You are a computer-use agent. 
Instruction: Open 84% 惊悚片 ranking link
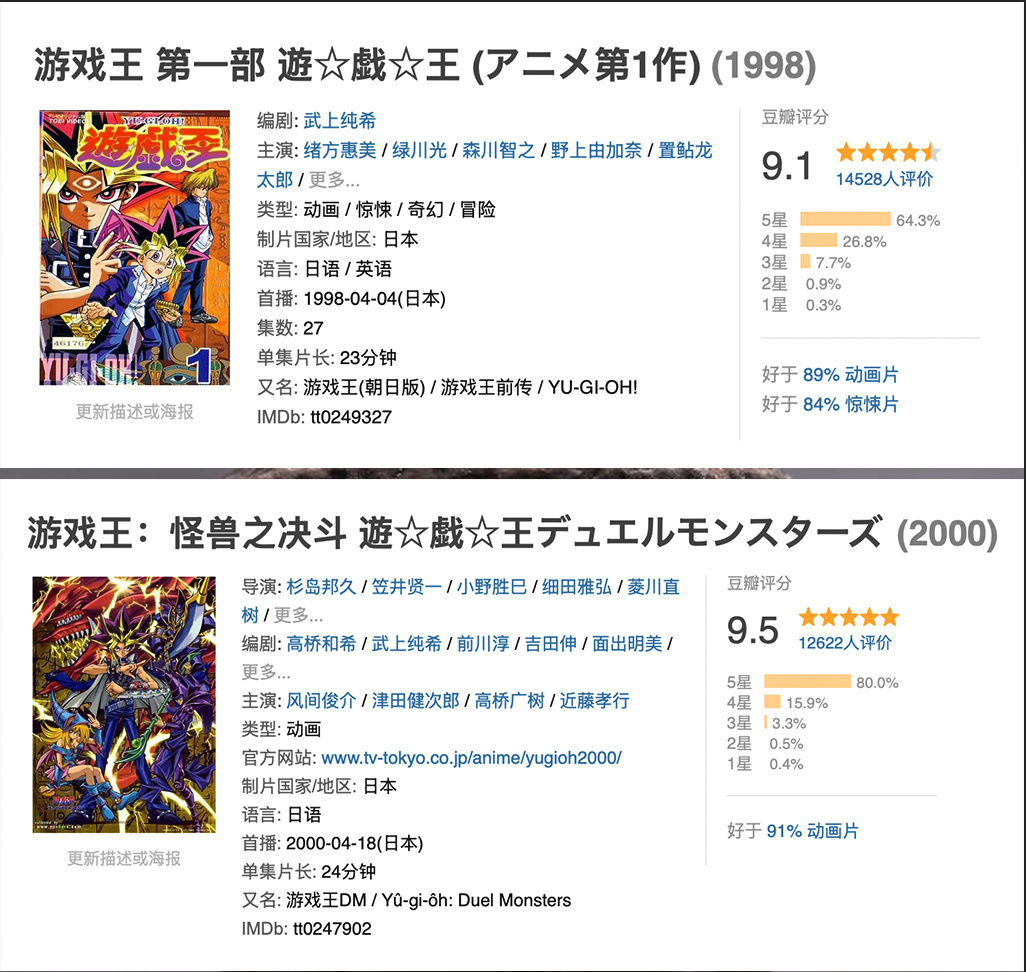tap(850, 404)
